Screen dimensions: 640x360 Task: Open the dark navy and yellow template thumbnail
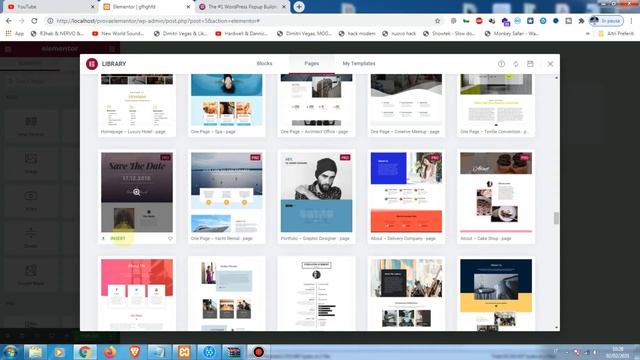click(x=496, y=294)
